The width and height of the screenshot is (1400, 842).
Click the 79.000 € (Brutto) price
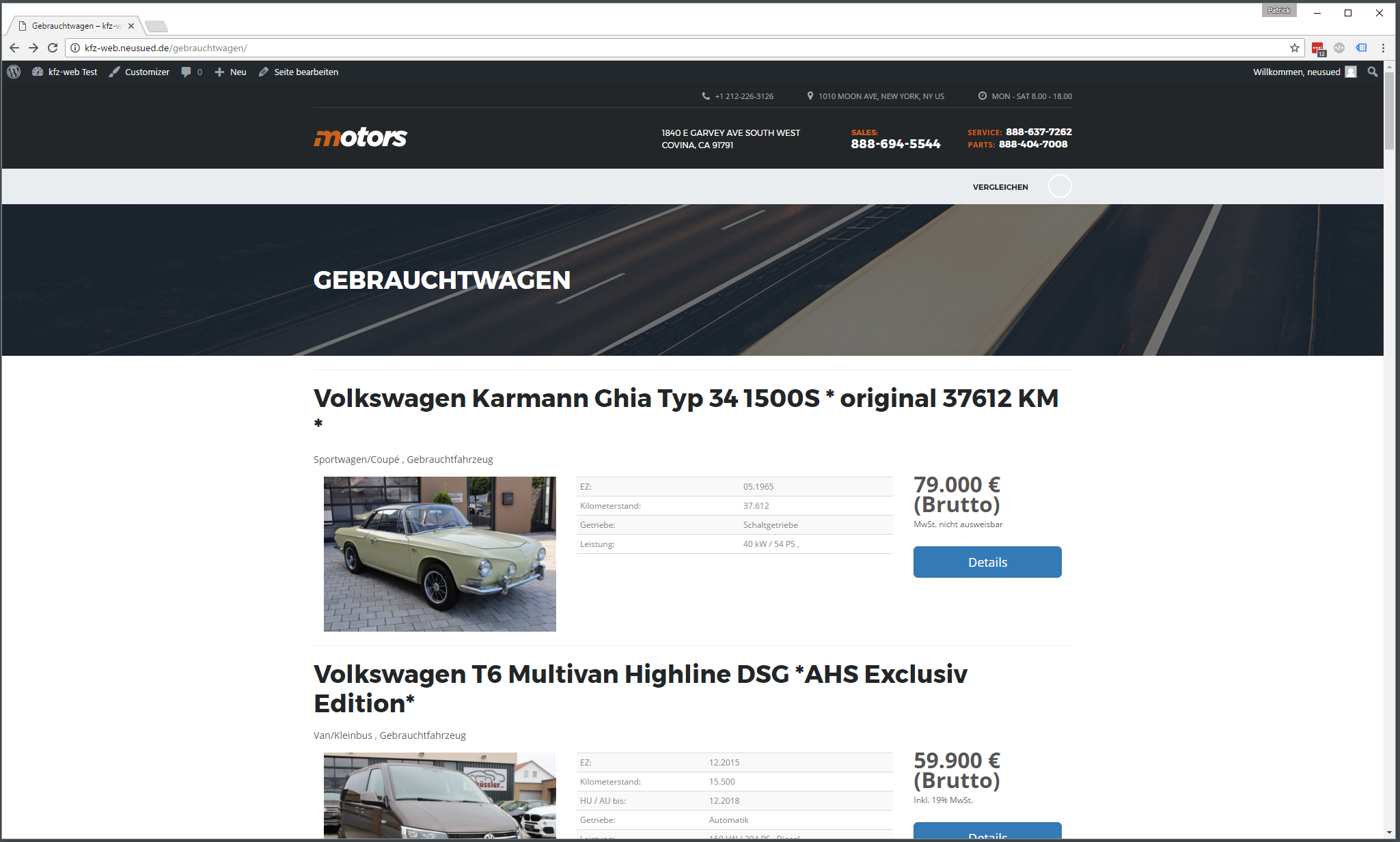(957, 494)
